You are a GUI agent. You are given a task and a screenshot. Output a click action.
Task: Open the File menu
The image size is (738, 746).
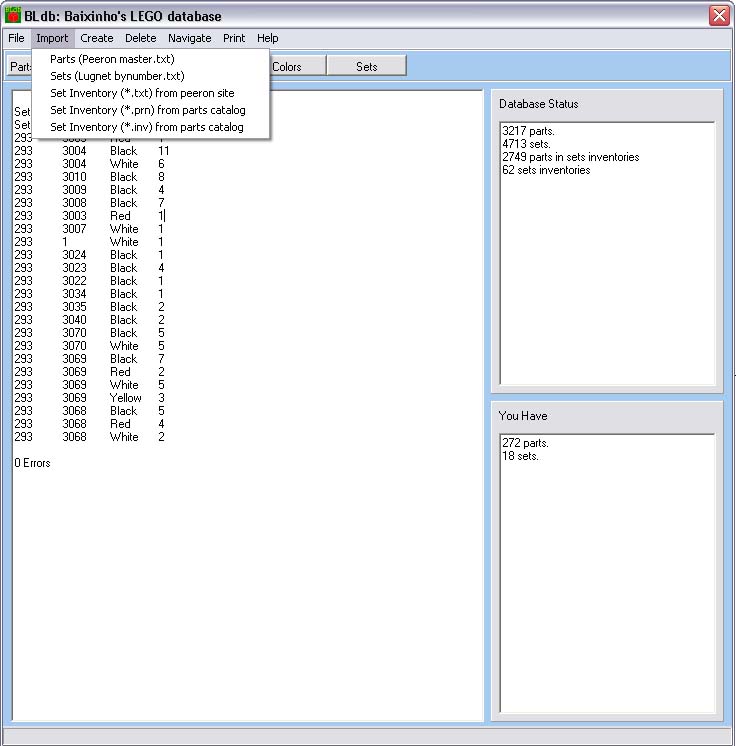click(16, 38)
